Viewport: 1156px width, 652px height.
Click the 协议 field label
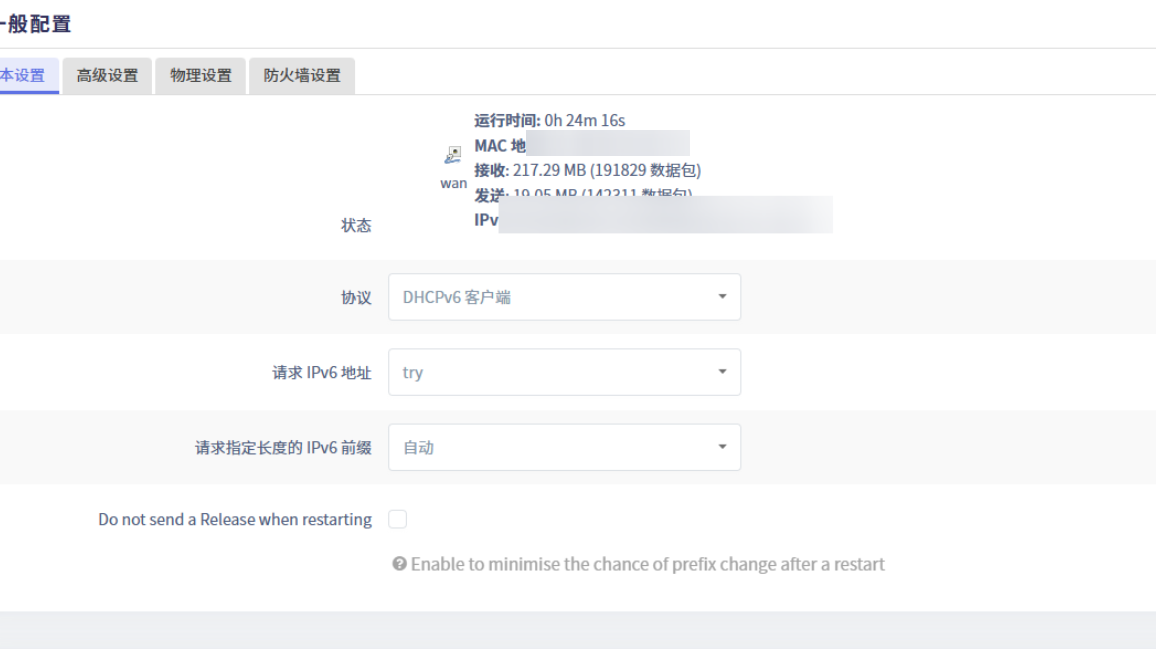[356, 297]
